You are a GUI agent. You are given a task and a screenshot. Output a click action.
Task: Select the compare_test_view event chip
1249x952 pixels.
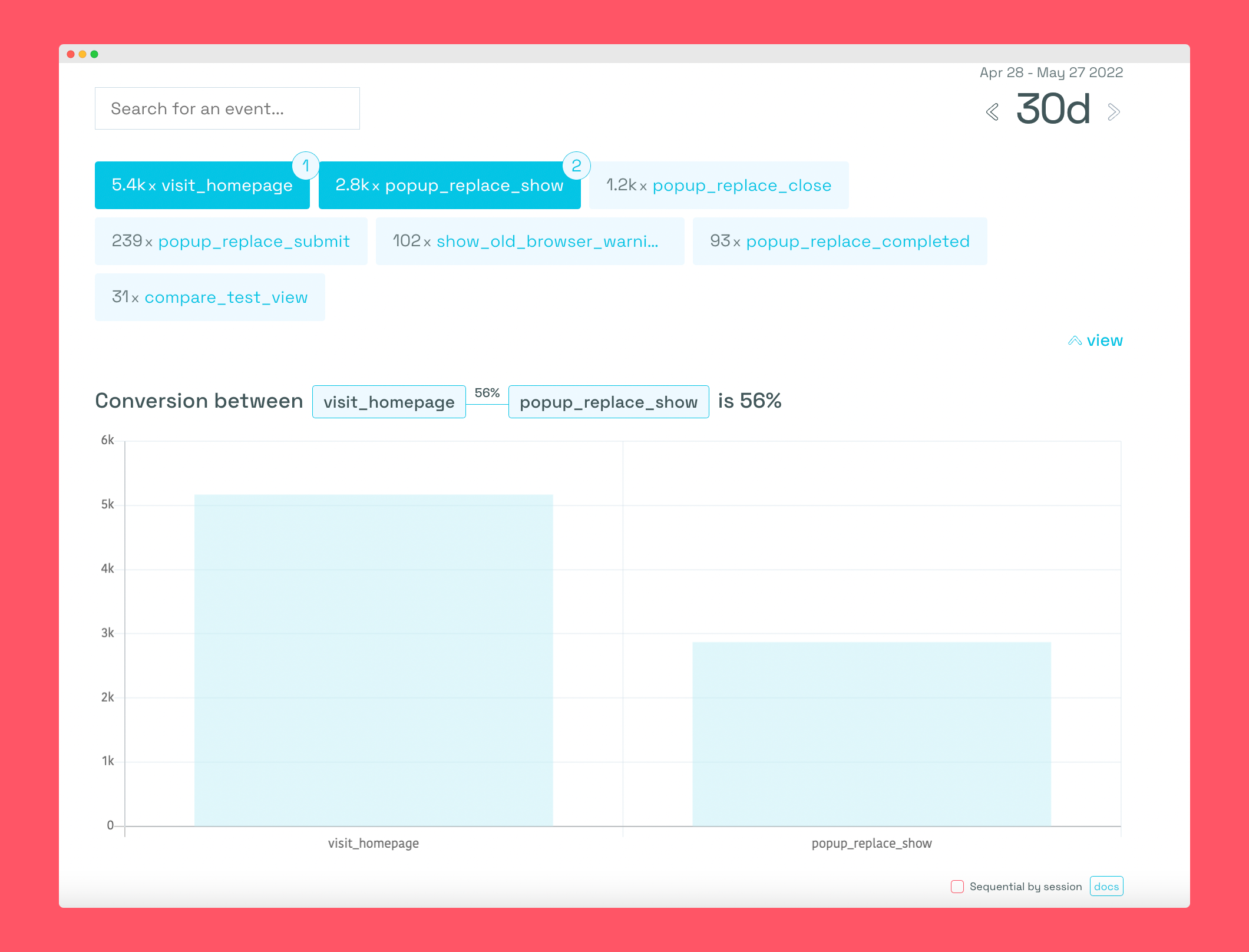[x=210, y=297]
